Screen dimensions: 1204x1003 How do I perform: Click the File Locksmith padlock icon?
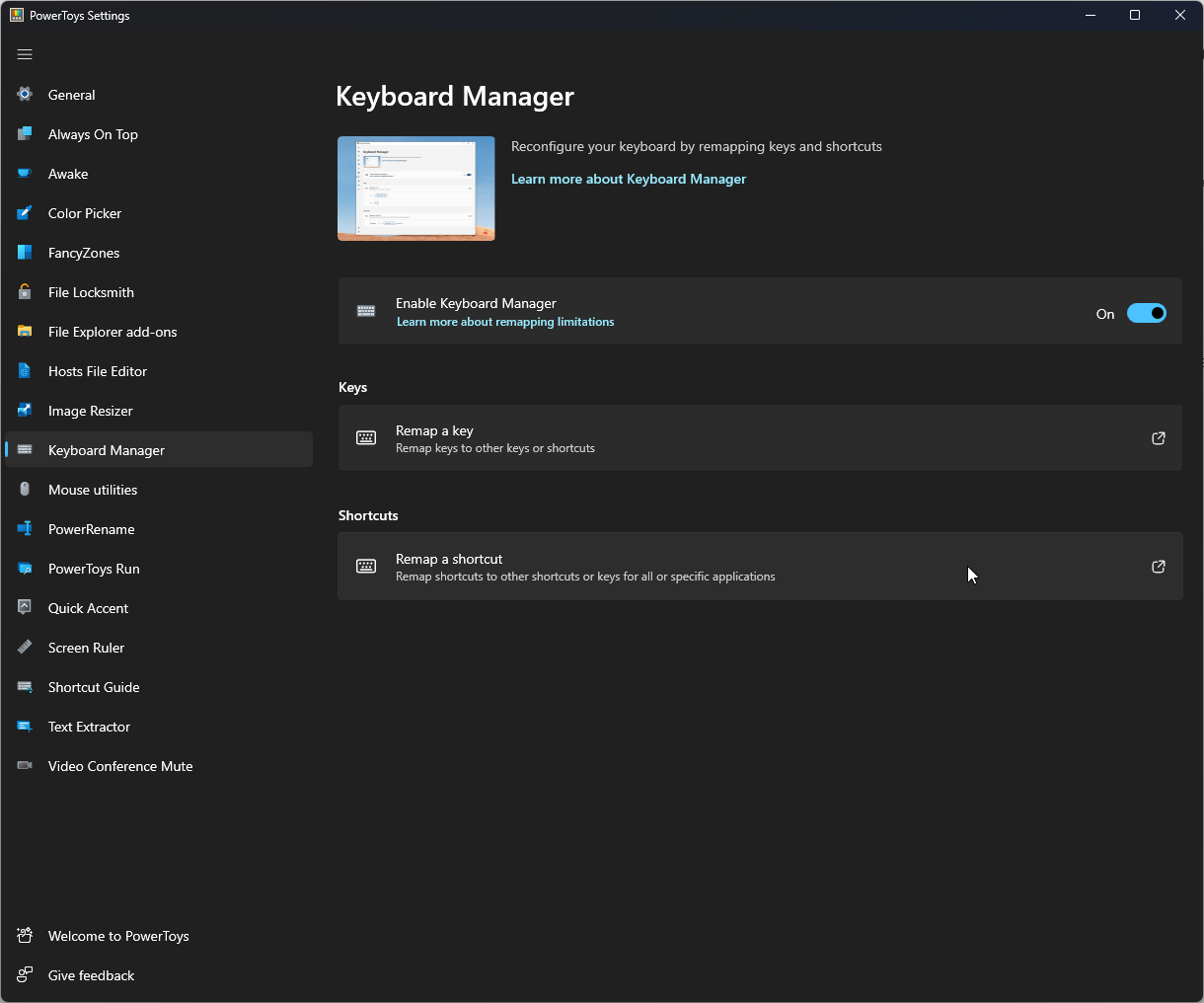pyautogui.click(x=24, y=292)
